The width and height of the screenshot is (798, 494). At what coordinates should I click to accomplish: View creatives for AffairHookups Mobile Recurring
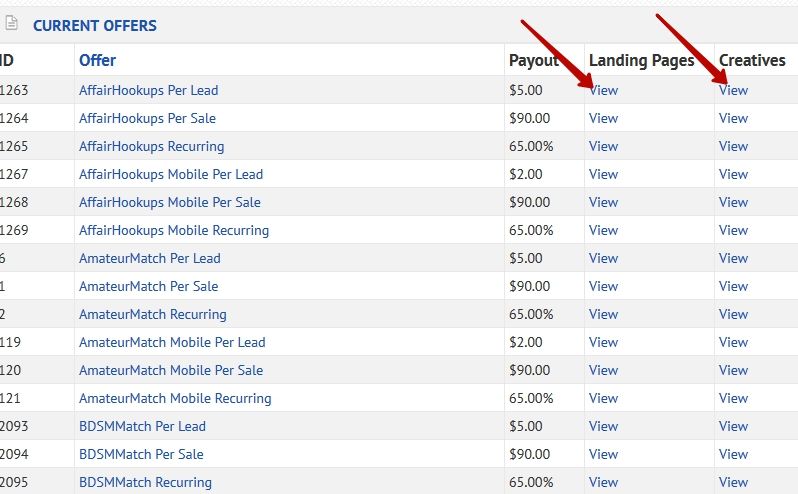[733, 230]
